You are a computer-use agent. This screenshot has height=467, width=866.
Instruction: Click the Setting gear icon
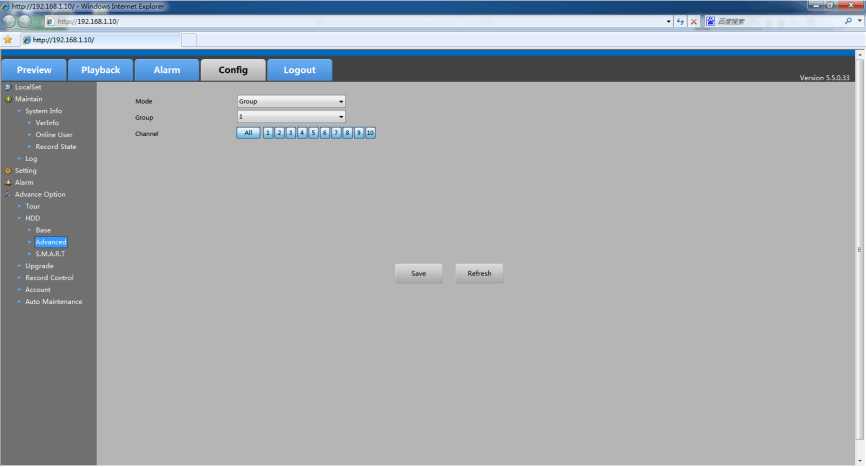click(7, 171)
